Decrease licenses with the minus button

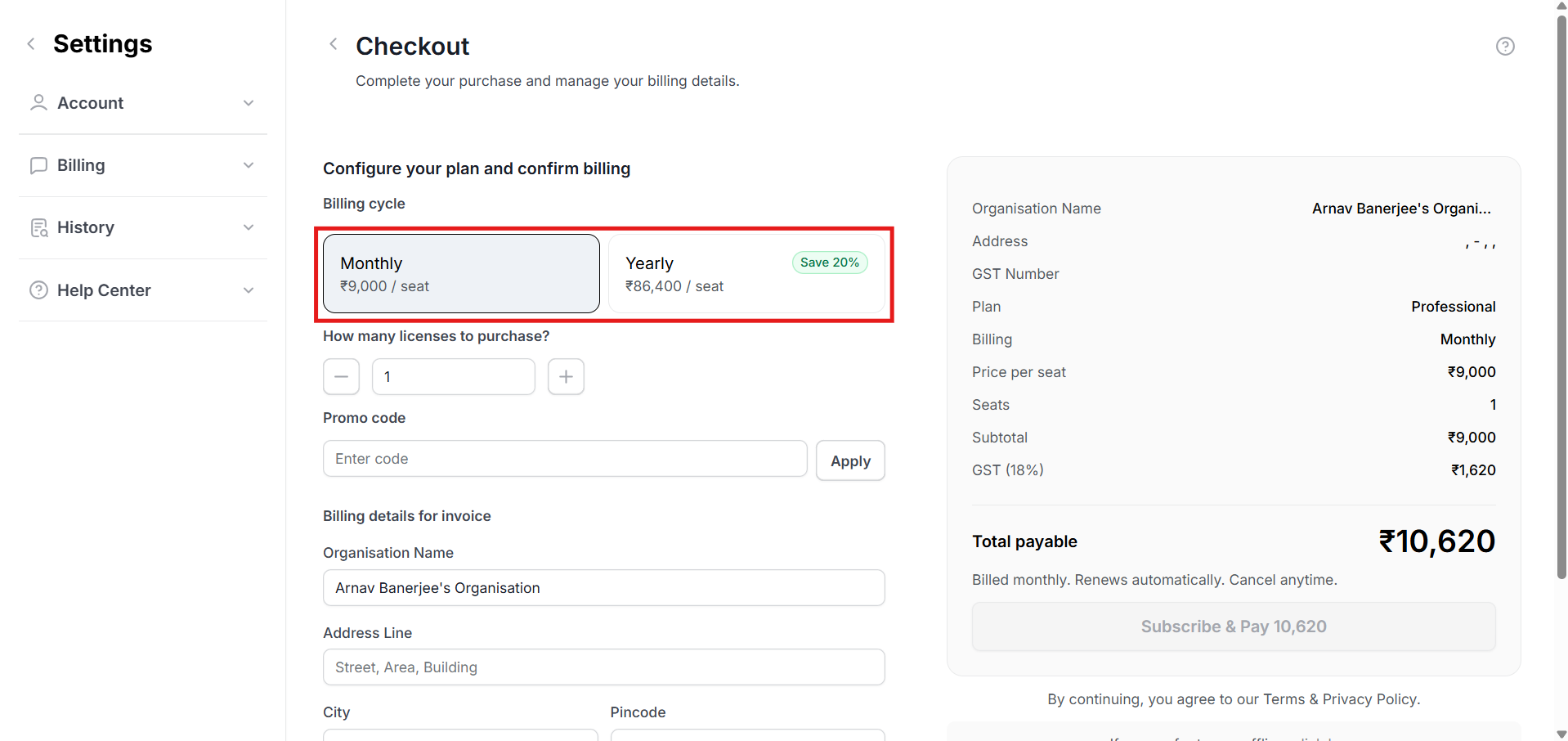tap(341, 377)
